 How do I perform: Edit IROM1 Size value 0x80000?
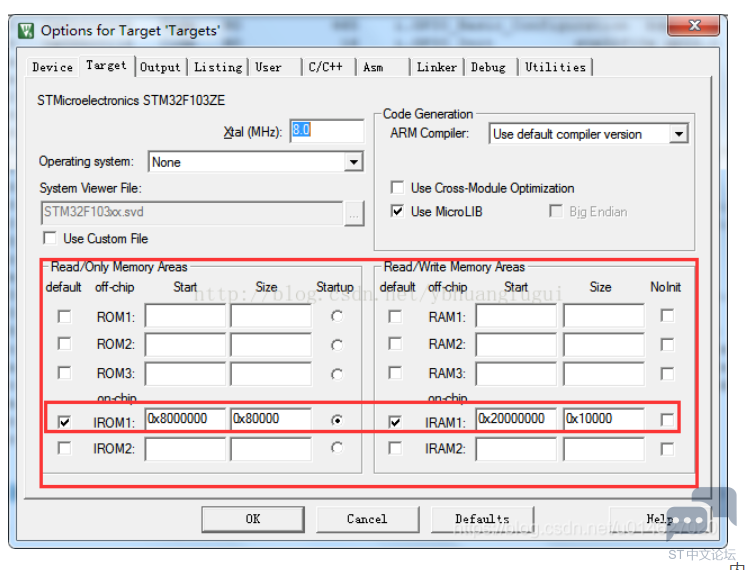[271, 419]
